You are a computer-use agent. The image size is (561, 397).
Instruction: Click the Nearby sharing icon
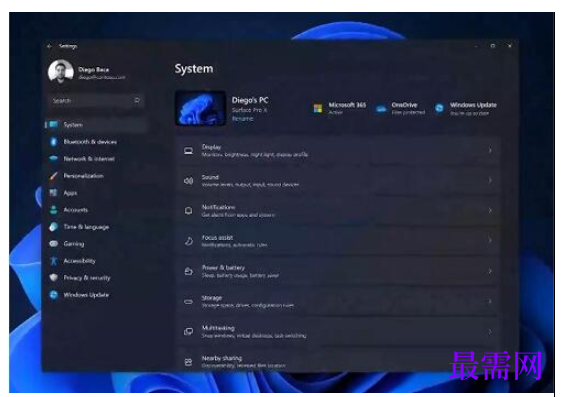(189, 362)
